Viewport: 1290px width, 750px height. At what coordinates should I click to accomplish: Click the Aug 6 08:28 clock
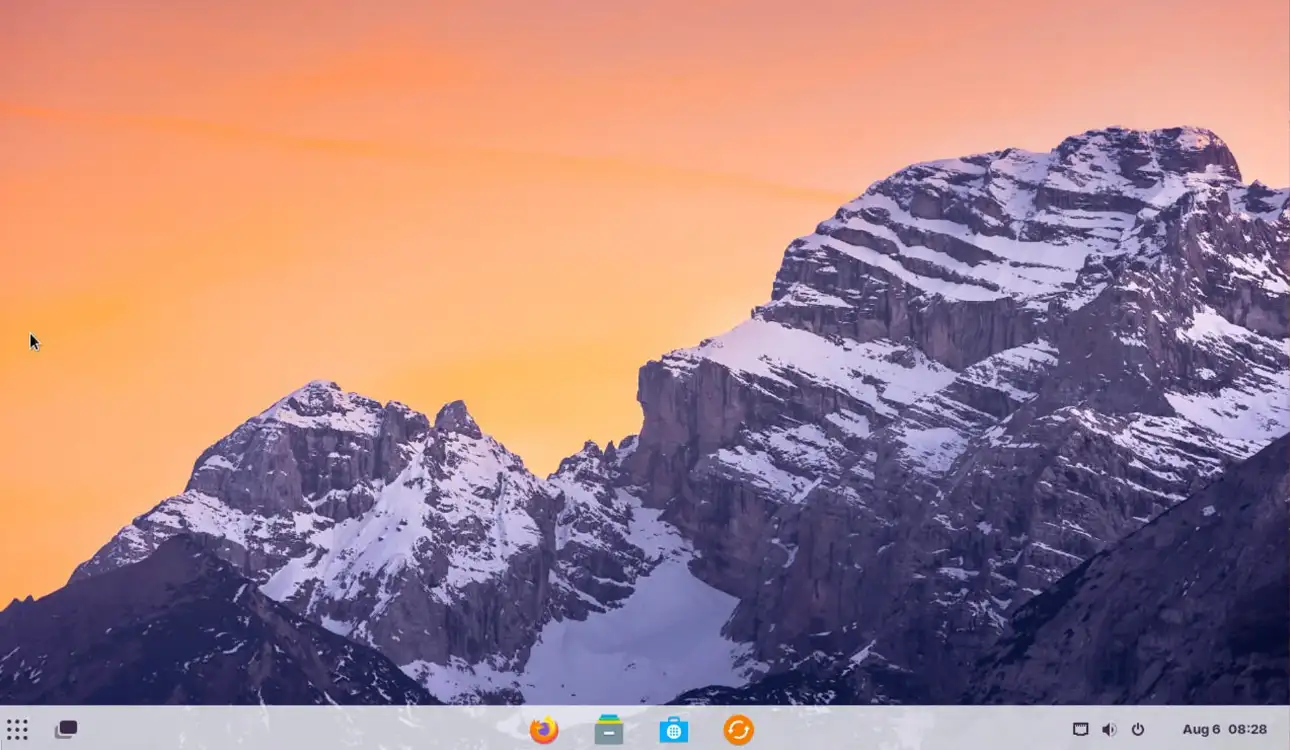(1225, 730)
